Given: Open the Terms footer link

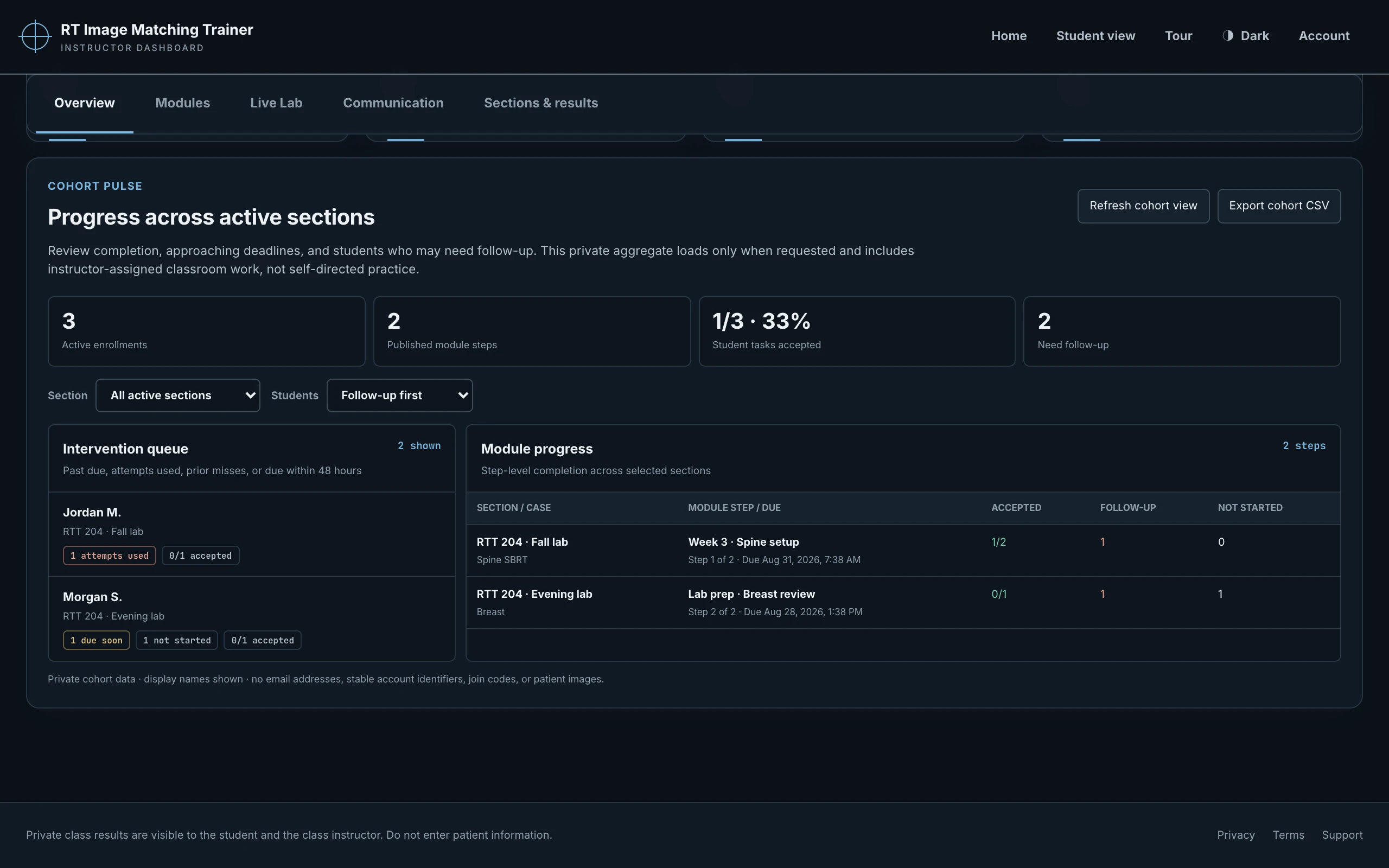Looking at the screenshot, I should coord(1288,835).
